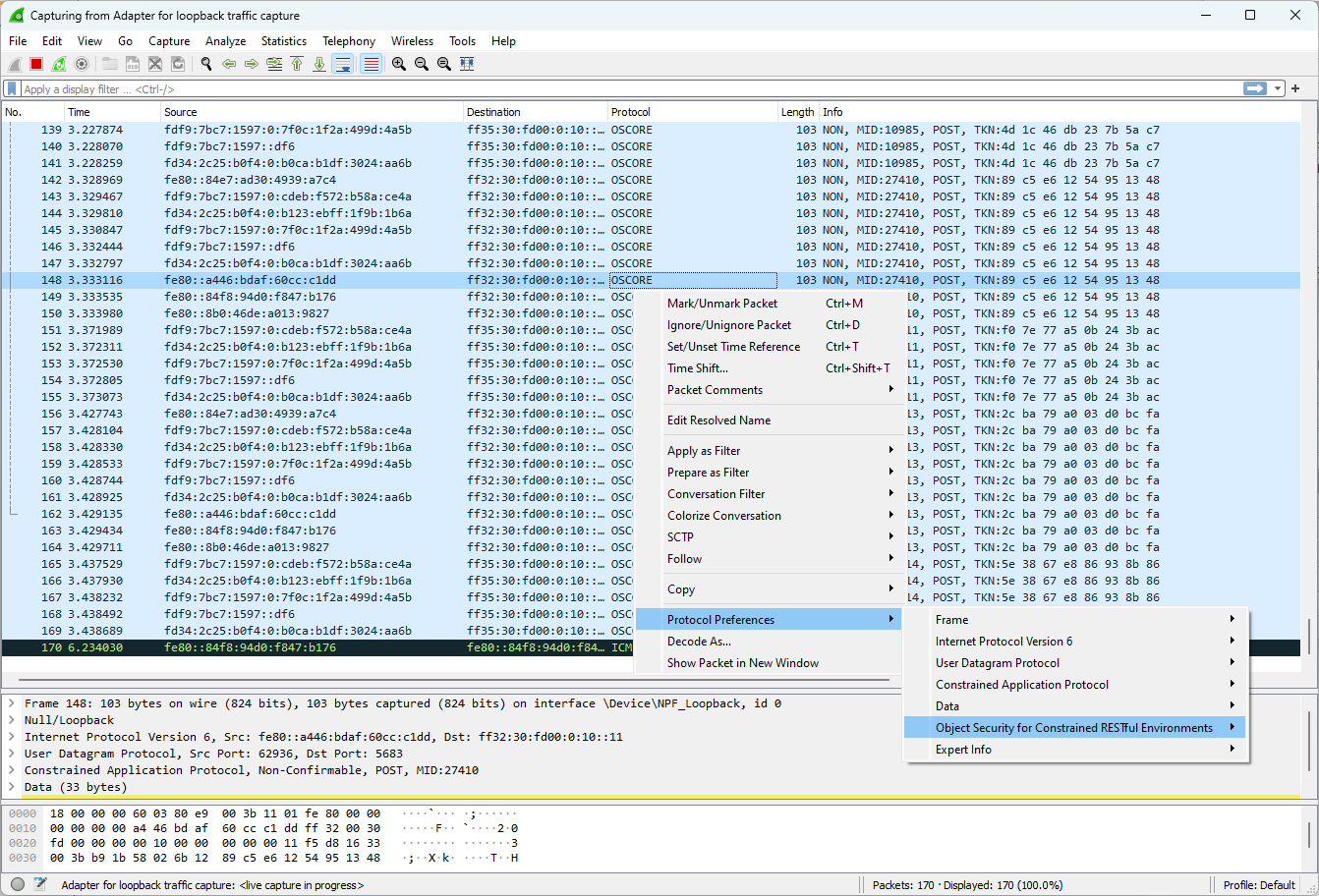
Task: Click the close capture file icon
Action: tap(155, 64)
